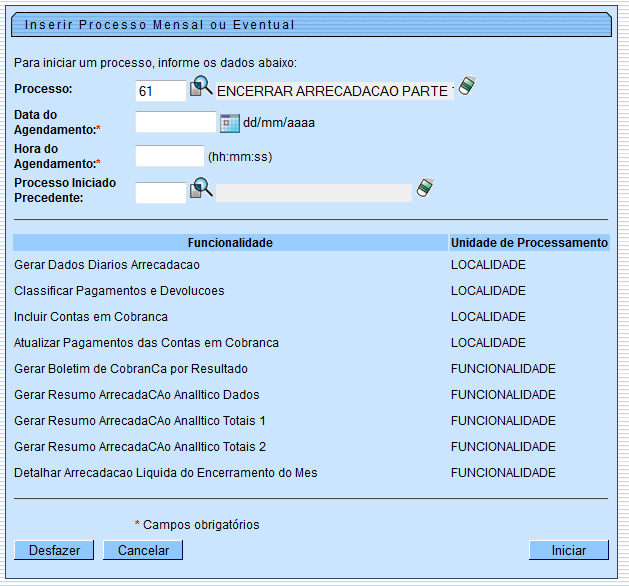629x586 pixels.
Task: Focus the Processo code field containing 61
Action: [160, 91]
